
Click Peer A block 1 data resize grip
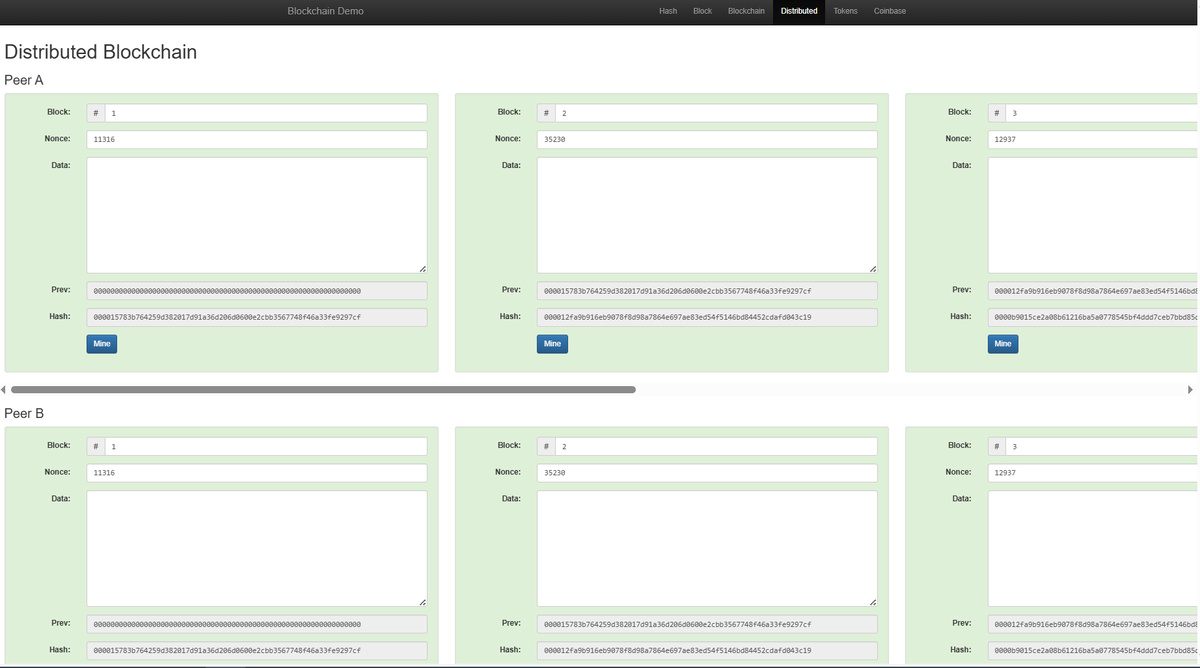[422, 268]
